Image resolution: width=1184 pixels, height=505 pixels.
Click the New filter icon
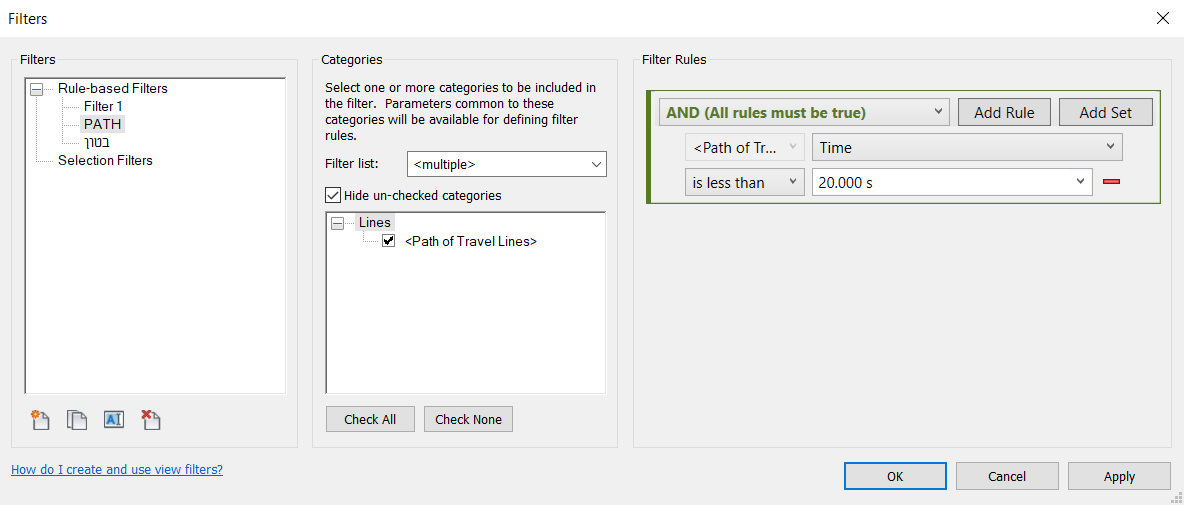(40, 420)
